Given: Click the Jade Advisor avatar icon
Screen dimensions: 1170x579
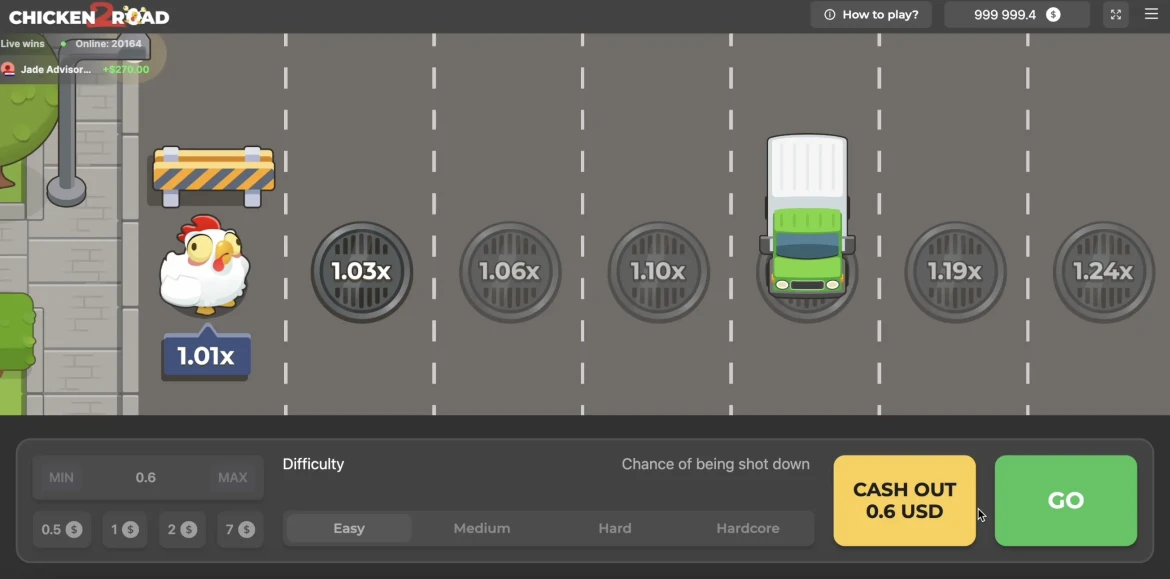Looking at the screenshot, I should tap(8, 69).
